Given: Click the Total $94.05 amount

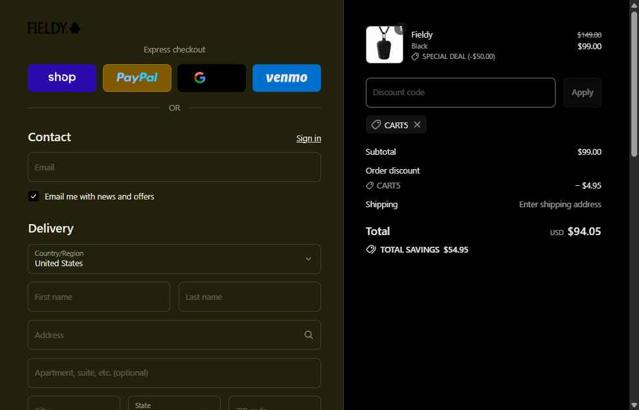Looking at the screenshot, I should click(584, 231).
